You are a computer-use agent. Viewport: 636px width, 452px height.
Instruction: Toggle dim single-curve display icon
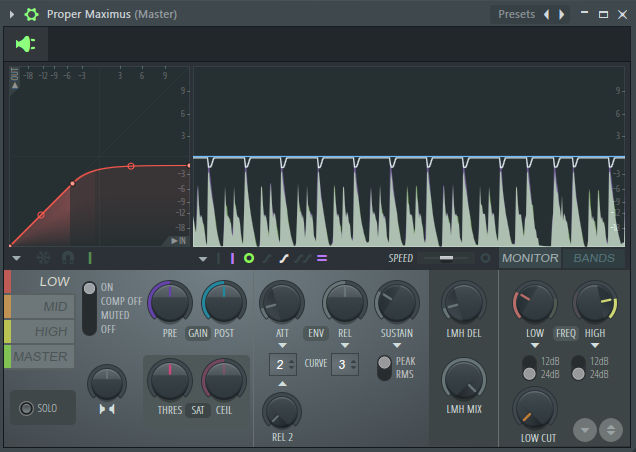267,258
